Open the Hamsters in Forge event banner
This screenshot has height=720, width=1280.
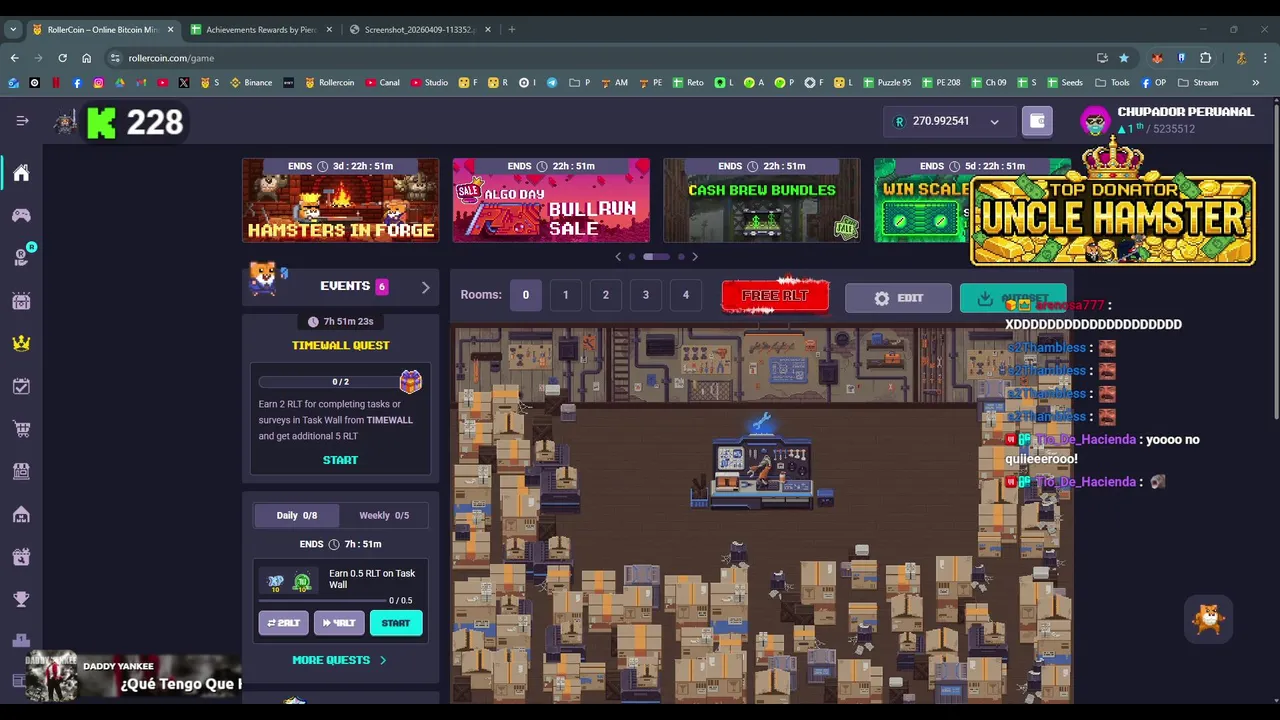click(340, 200)
